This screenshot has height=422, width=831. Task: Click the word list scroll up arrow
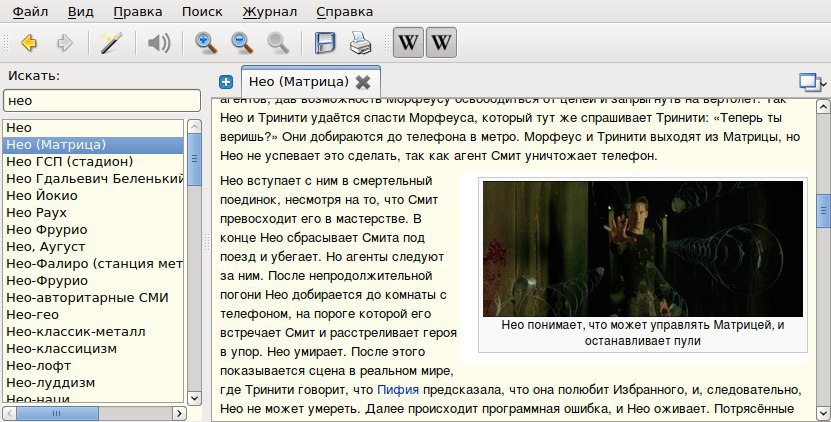[x=195, y=127]
